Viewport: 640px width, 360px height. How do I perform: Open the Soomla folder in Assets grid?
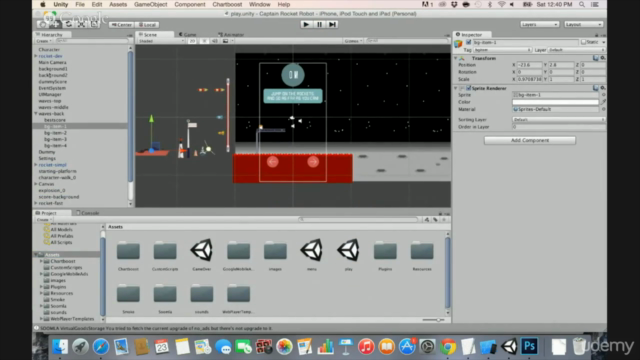tap(165, 298)
